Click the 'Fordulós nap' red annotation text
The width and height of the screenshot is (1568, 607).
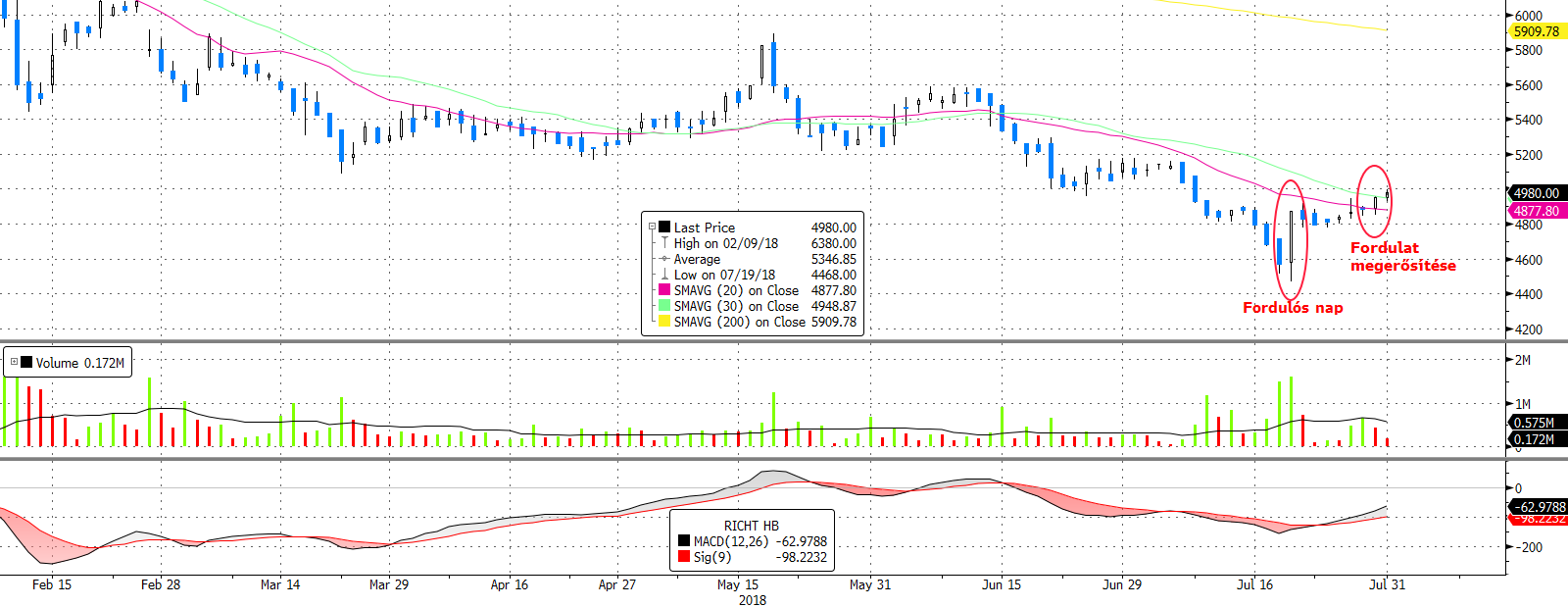1293,308
